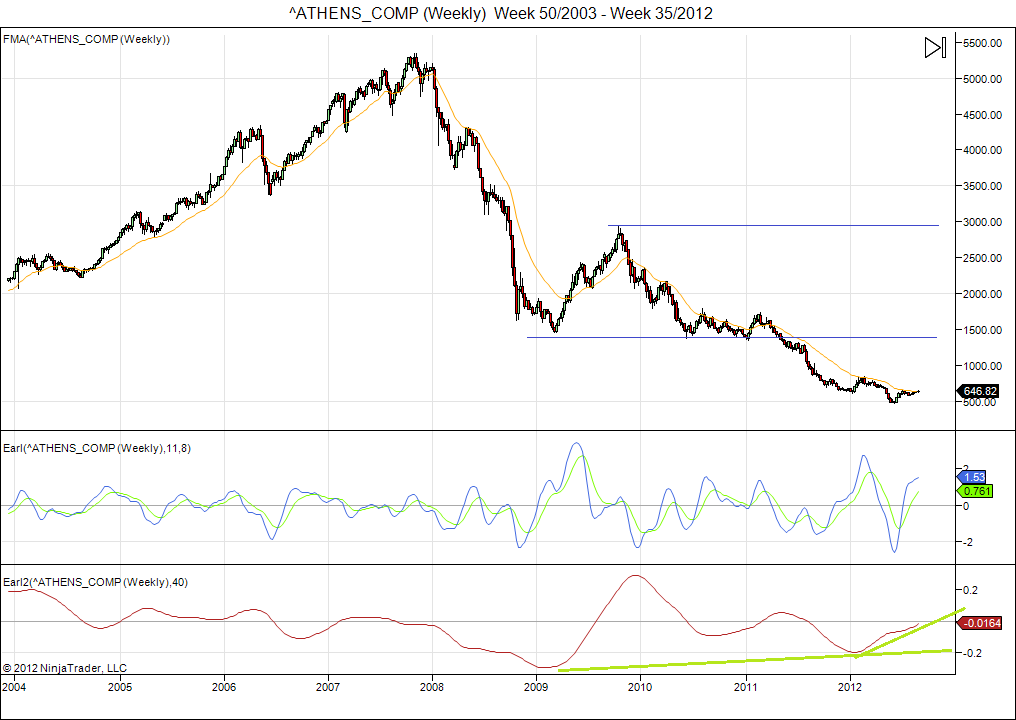Click the red -0.0164 value marker
The height and width of the screenshot is (720, 1016).
tap(978, 624)
